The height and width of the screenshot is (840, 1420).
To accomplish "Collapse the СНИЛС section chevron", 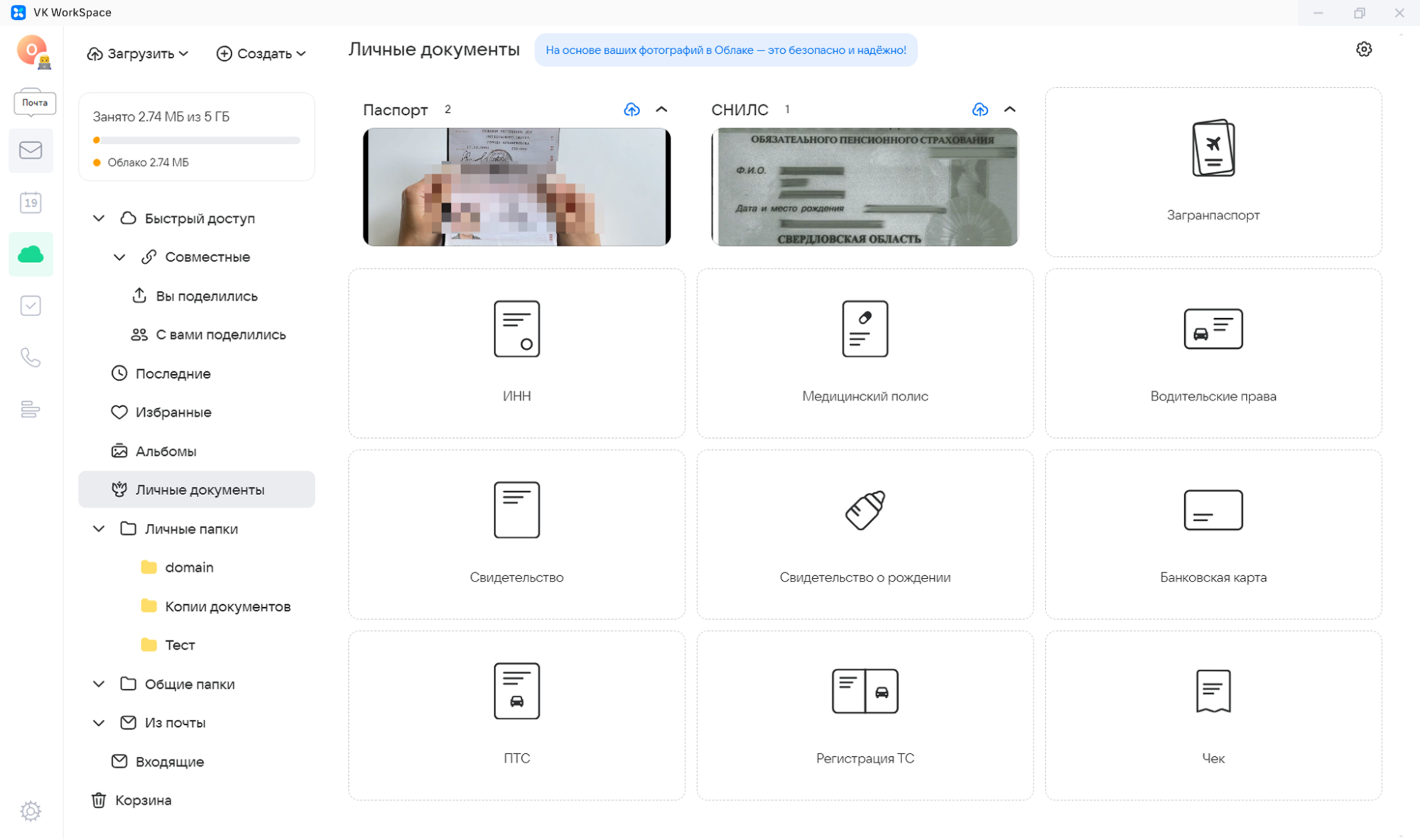I will (x=1009, y=109).
